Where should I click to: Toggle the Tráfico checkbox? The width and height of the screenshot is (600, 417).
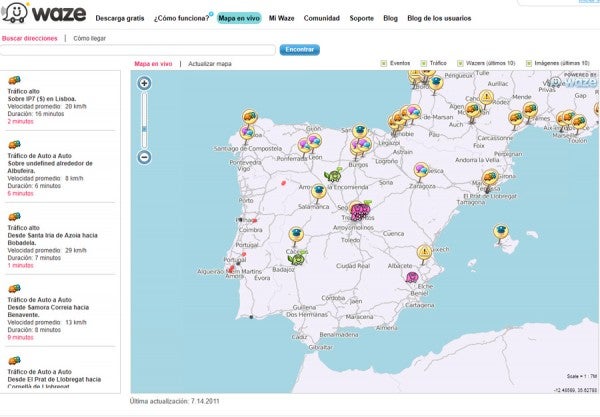point(424,63)
